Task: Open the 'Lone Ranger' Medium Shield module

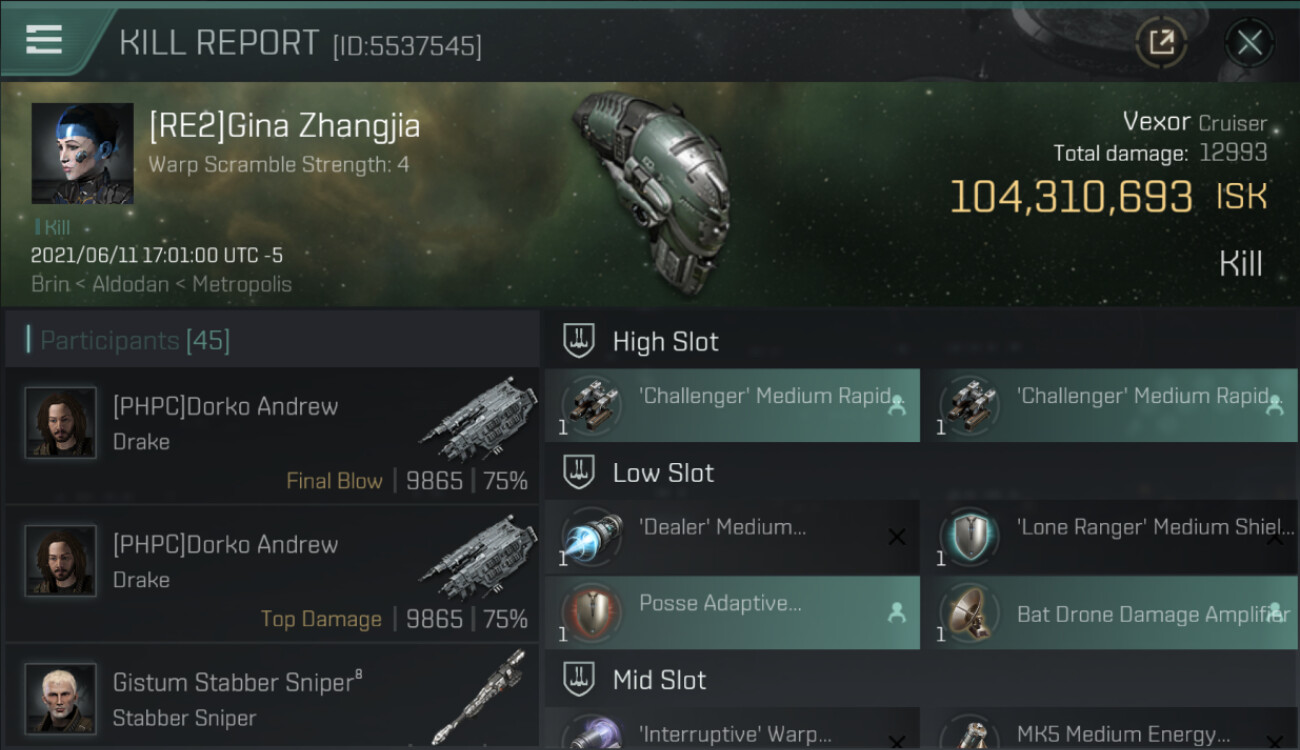Action: tap(1110, 537)
